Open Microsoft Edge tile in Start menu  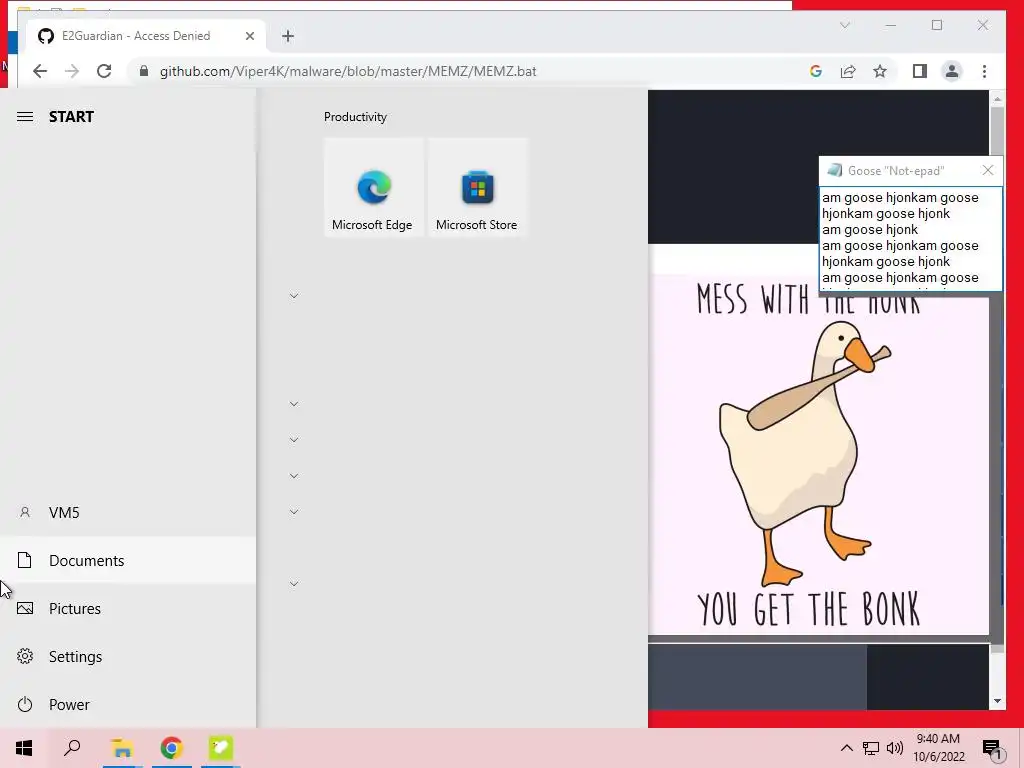[x=373, y=187]
